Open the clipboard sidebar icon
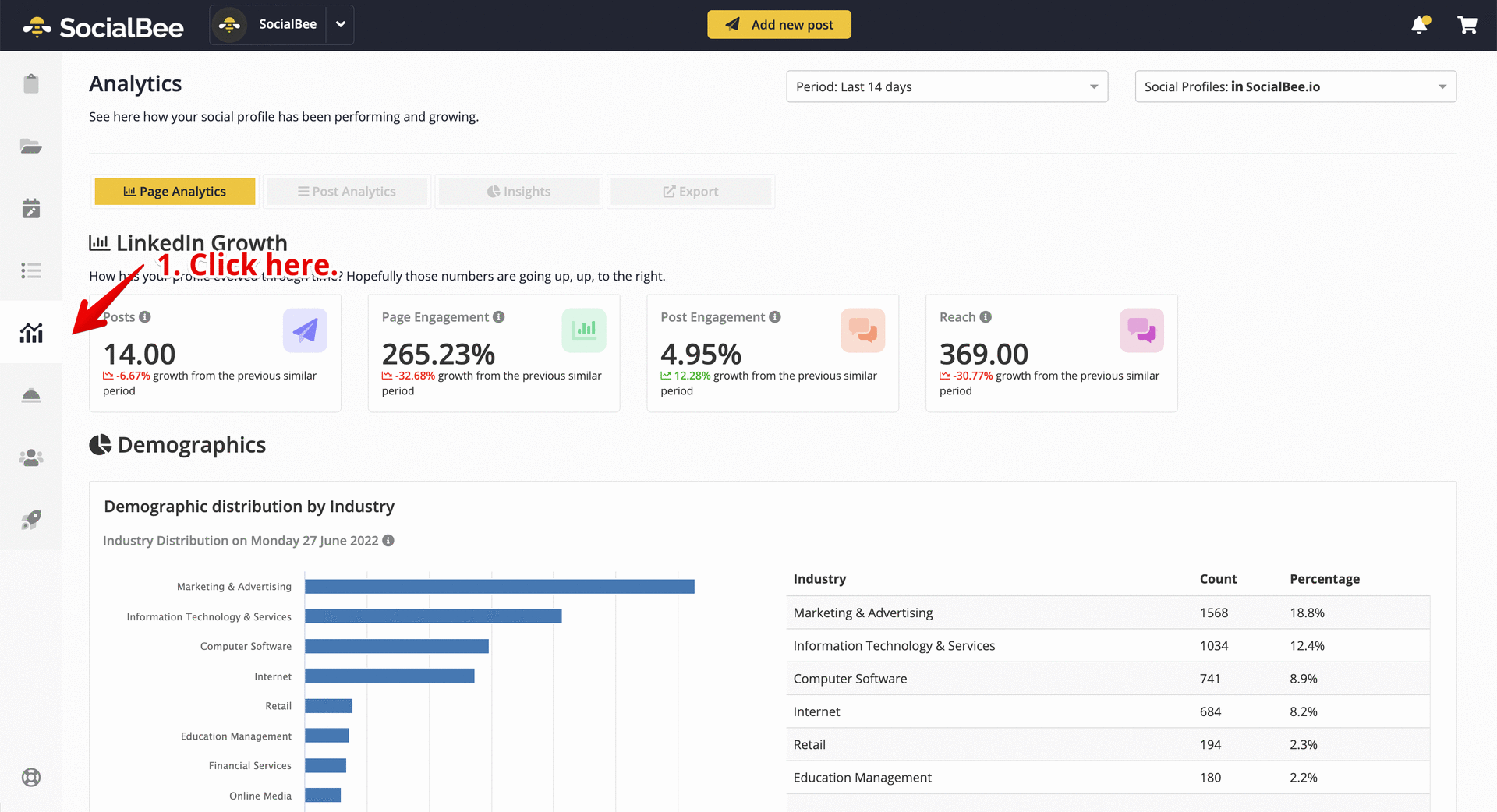1497x812 pixels. 31,83
